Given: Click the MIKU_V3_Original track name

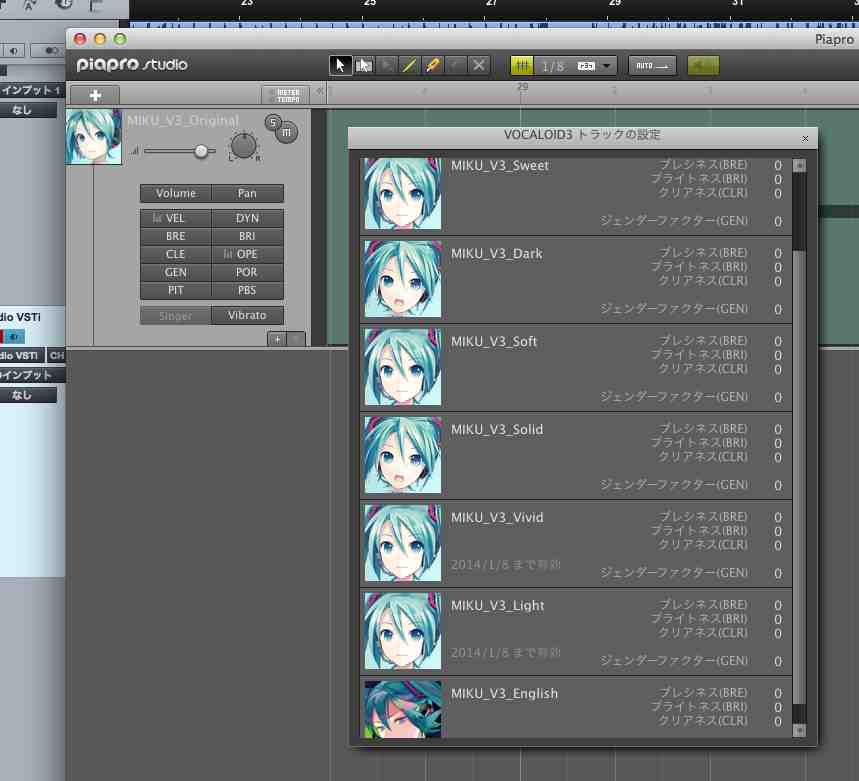Looking at the screenshot, I should [x=183, y=120].
